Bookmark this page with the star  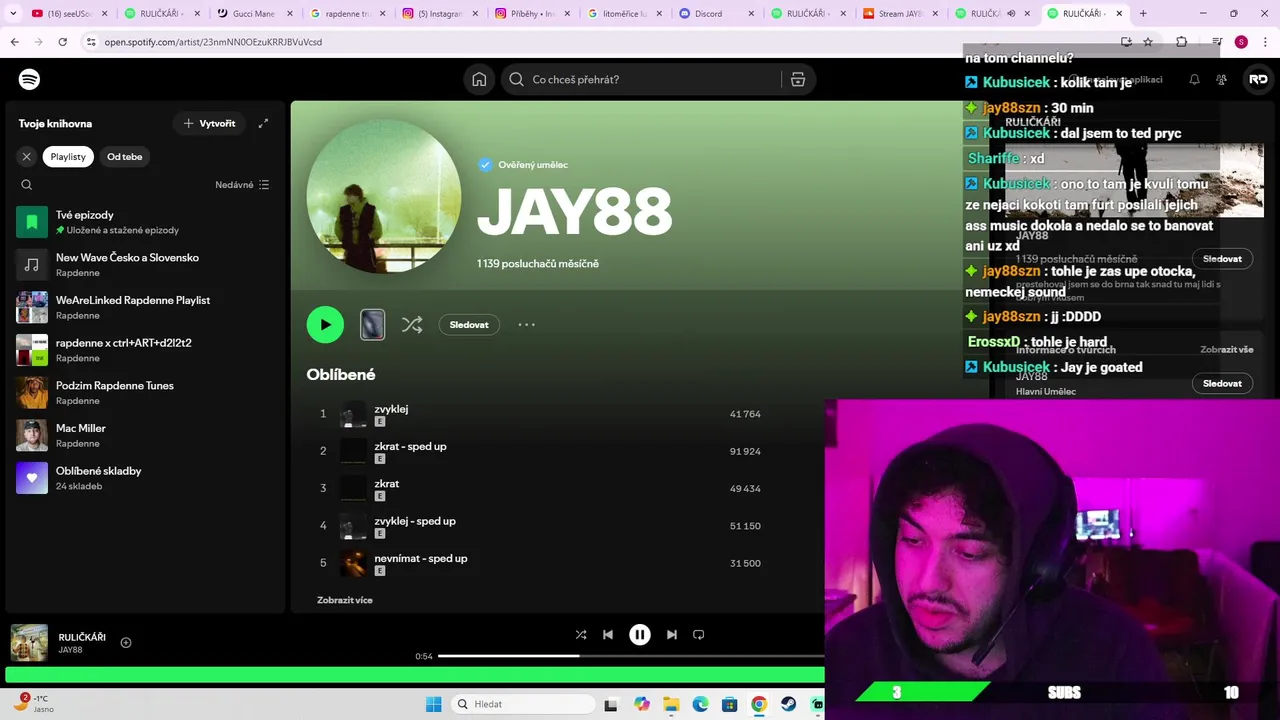[x=1148, y=42]
